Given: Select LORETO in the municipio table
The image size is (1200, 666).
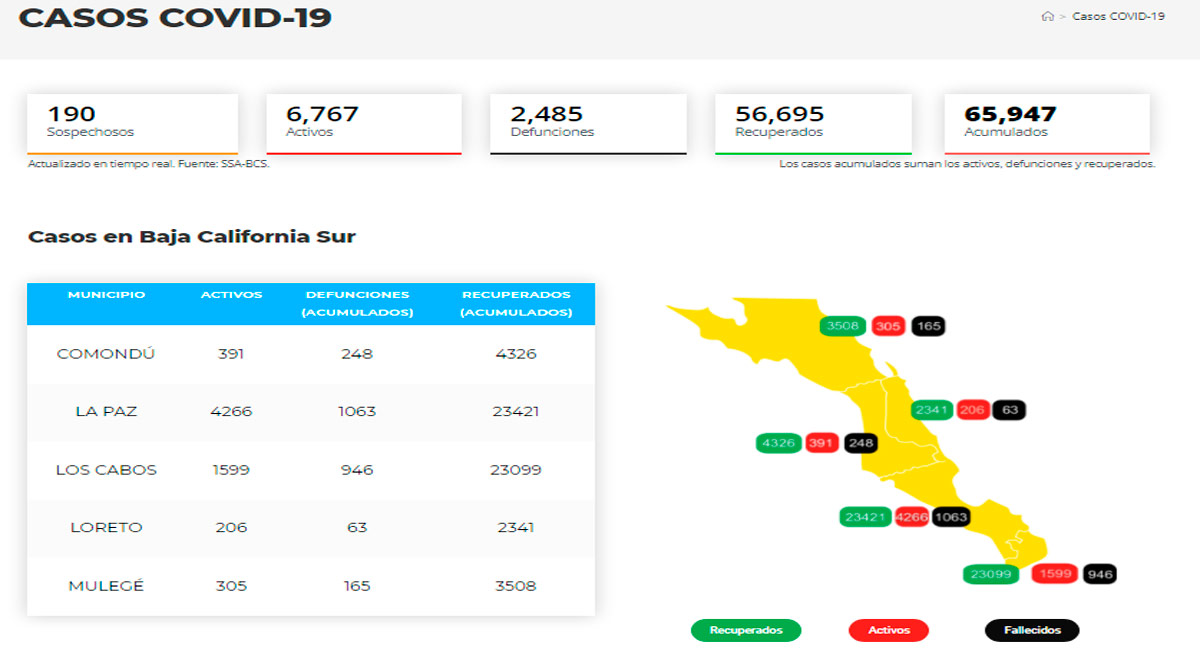Looking at the screenshot, I should tap(106, 527).
